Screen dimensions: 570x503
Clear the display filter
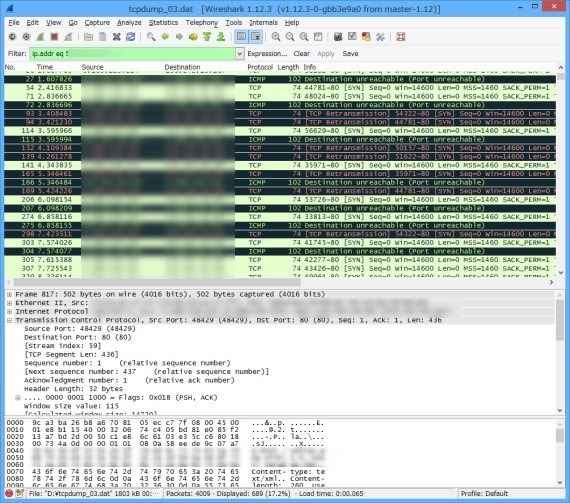302,54
